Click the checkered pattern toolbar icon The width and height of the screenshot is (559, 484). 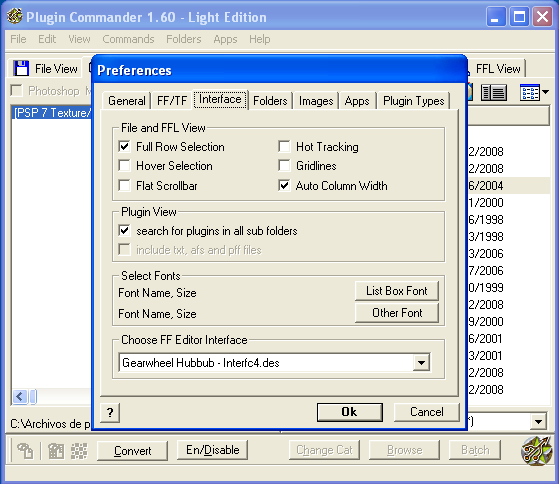pos(79,451)
